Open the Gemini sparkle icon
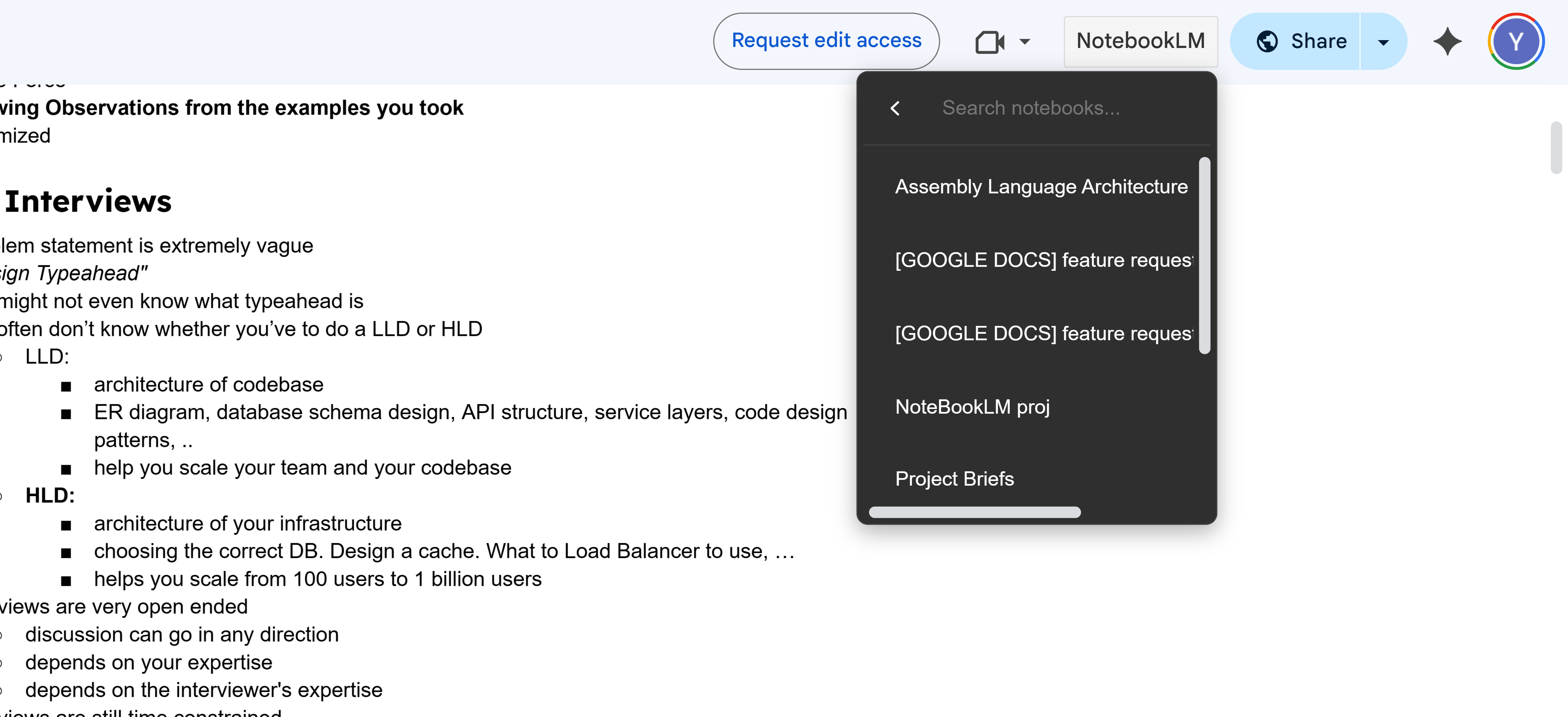Screen dimensions: 1568x717 pyautogui.click(x=1447, y=42)
